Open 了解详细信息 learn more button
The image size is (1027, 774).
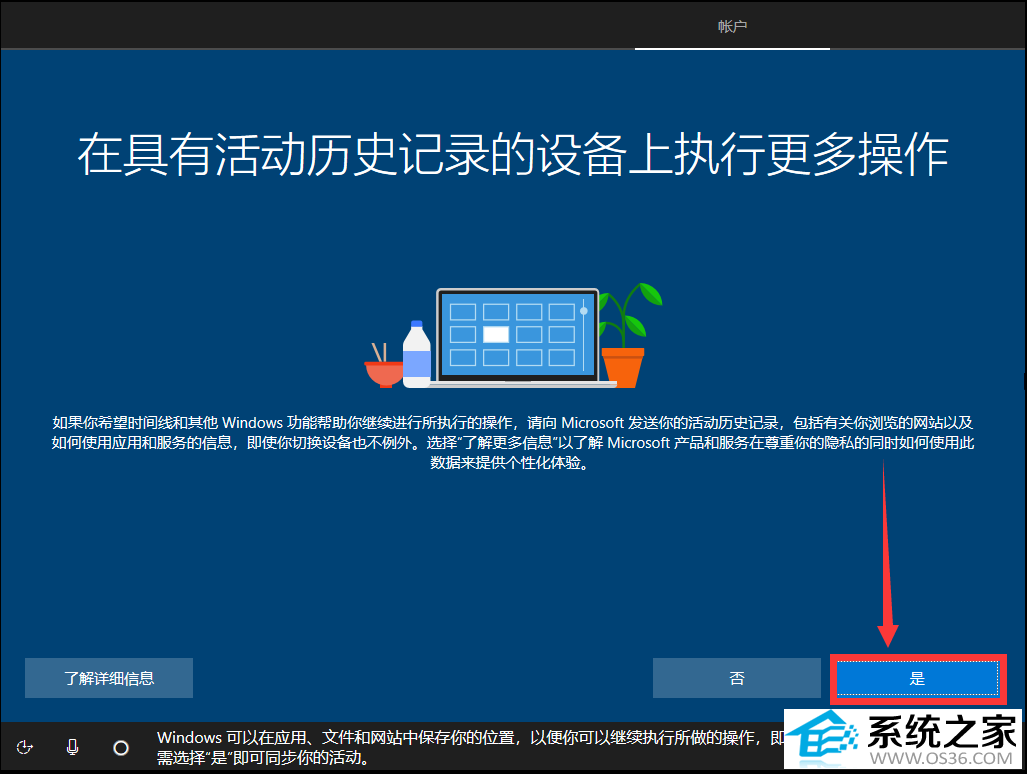[109, 678]
